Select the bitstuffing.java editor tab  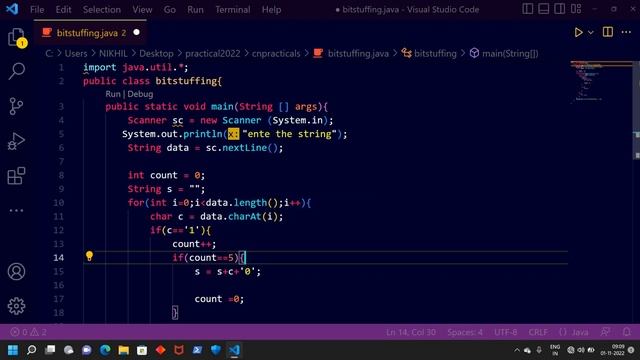90,33
